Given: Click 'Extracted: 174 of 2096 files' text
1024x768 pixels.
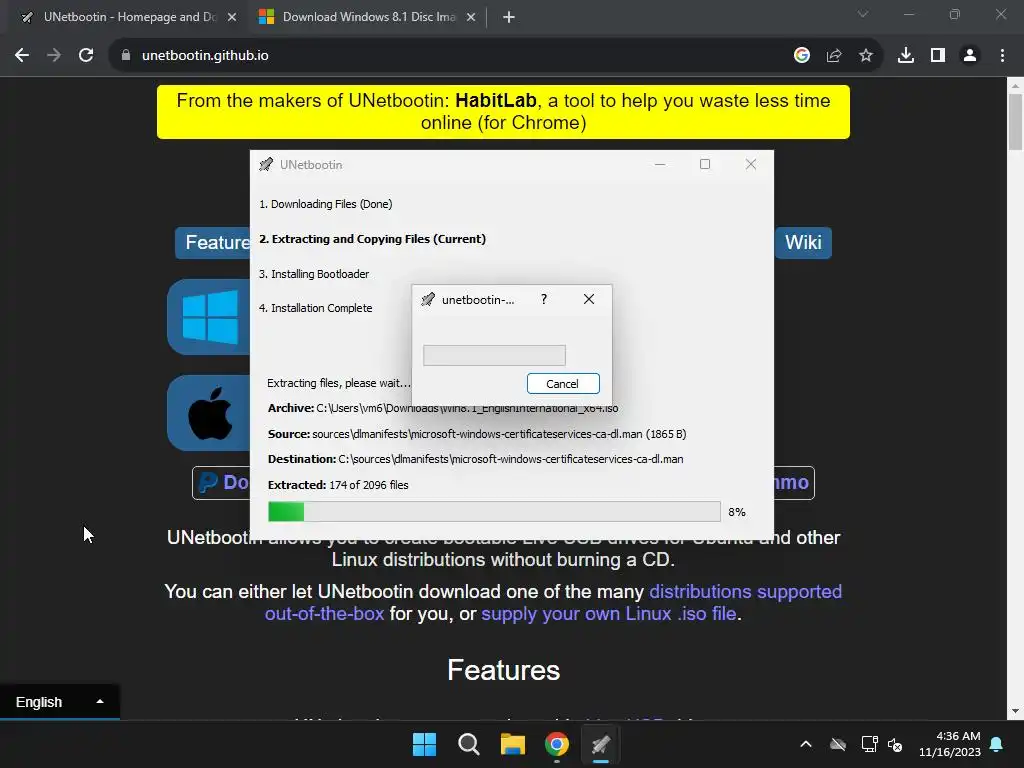Looking at the screenshot, I should click(338, 485).
